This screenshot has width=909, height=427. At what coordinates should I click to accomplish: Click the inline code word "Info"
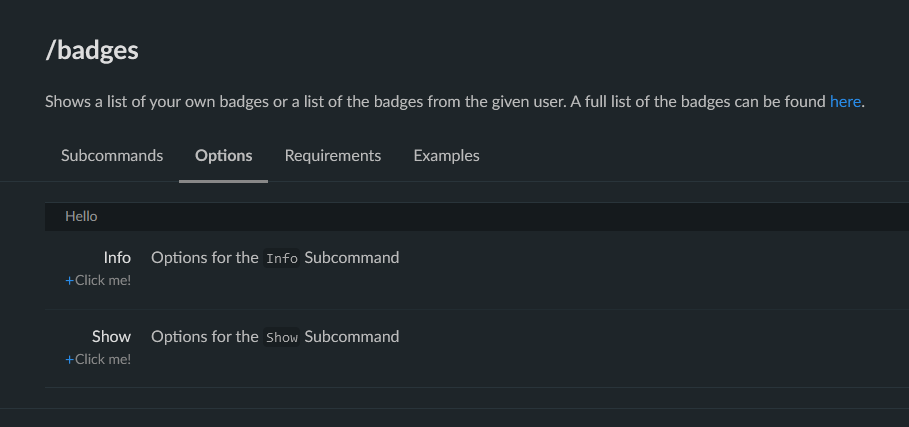tap(282, 259)
